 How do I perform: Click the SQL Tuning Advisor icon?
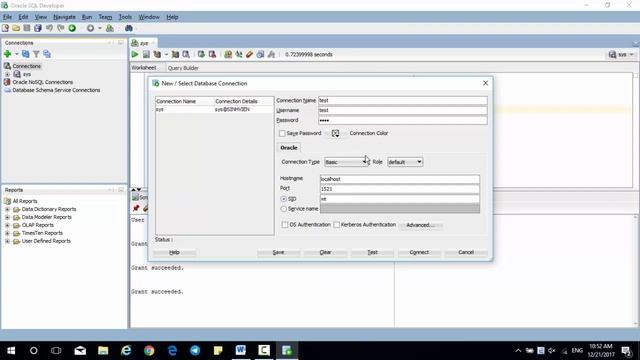(186, 54)
